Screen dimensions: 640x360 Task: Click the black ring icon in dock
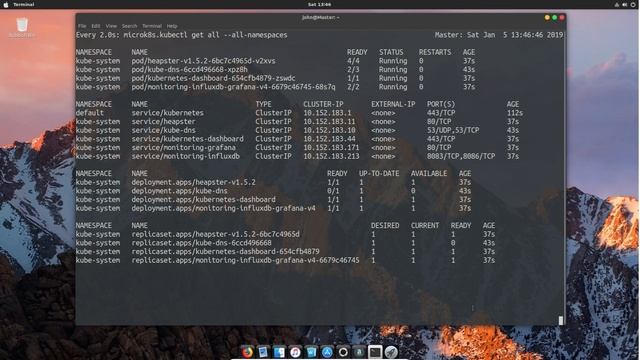pyautogui.click(x=343, y=352)
